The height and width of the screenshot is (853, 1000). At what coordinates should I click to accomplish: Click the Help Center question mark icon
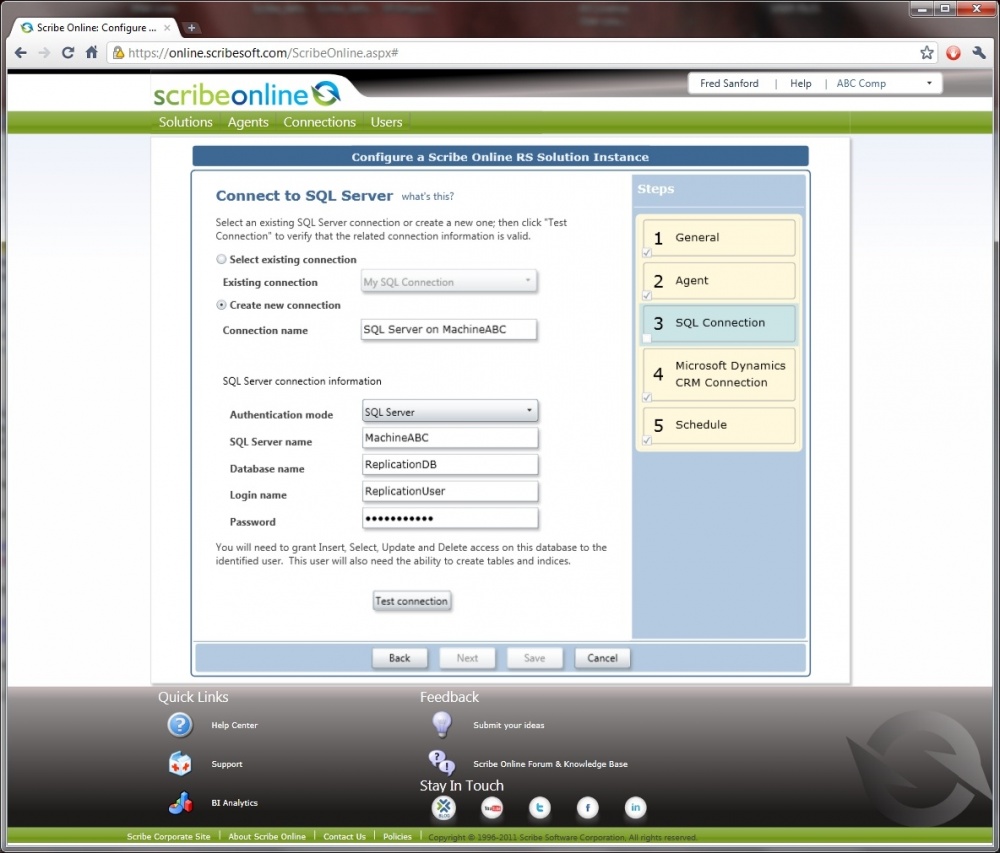[x=180, y=725]
